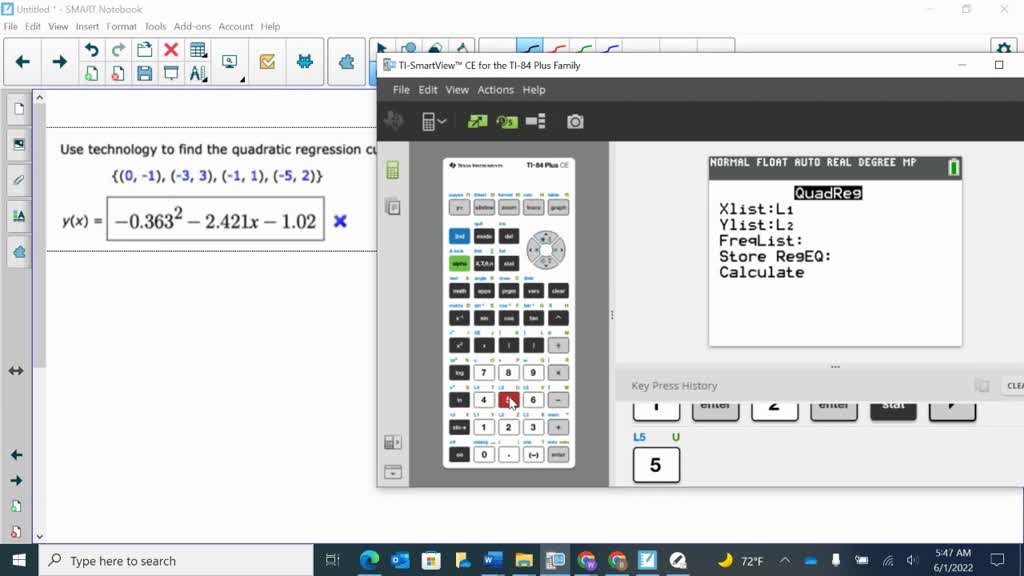Select Calculate on the calculator screen
This screenshot has width=1024, height=576.
tap(761, 272)
